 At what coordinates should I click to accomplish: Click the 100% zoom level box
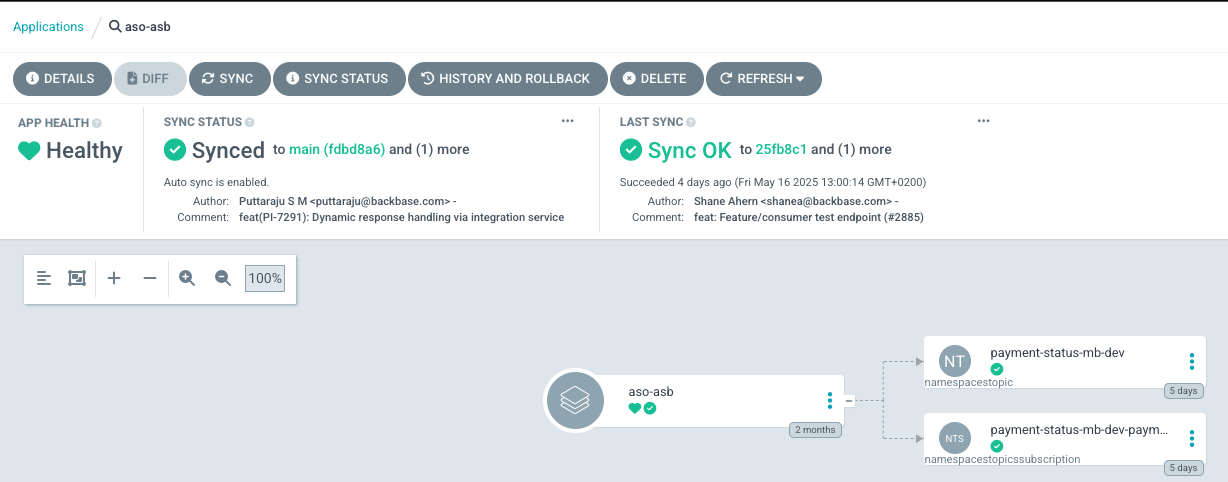265,278
